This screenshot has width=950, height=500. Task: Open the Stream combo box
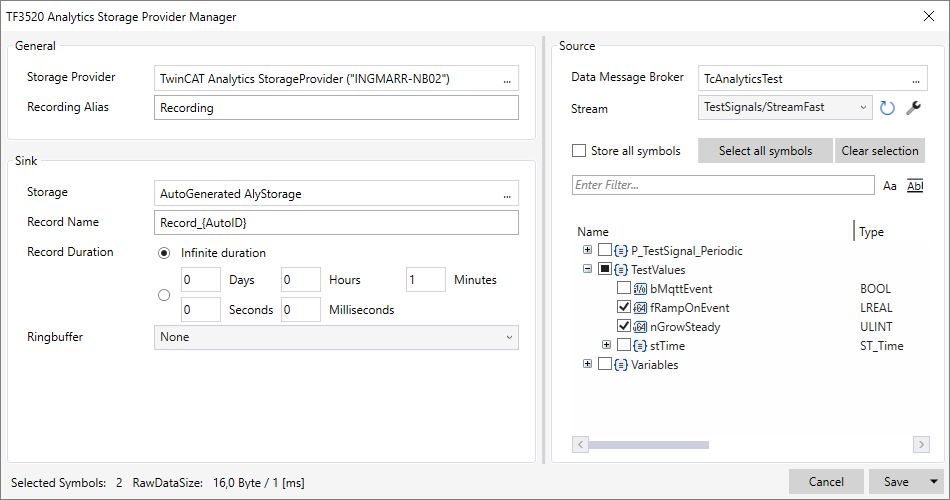point(785,107)
